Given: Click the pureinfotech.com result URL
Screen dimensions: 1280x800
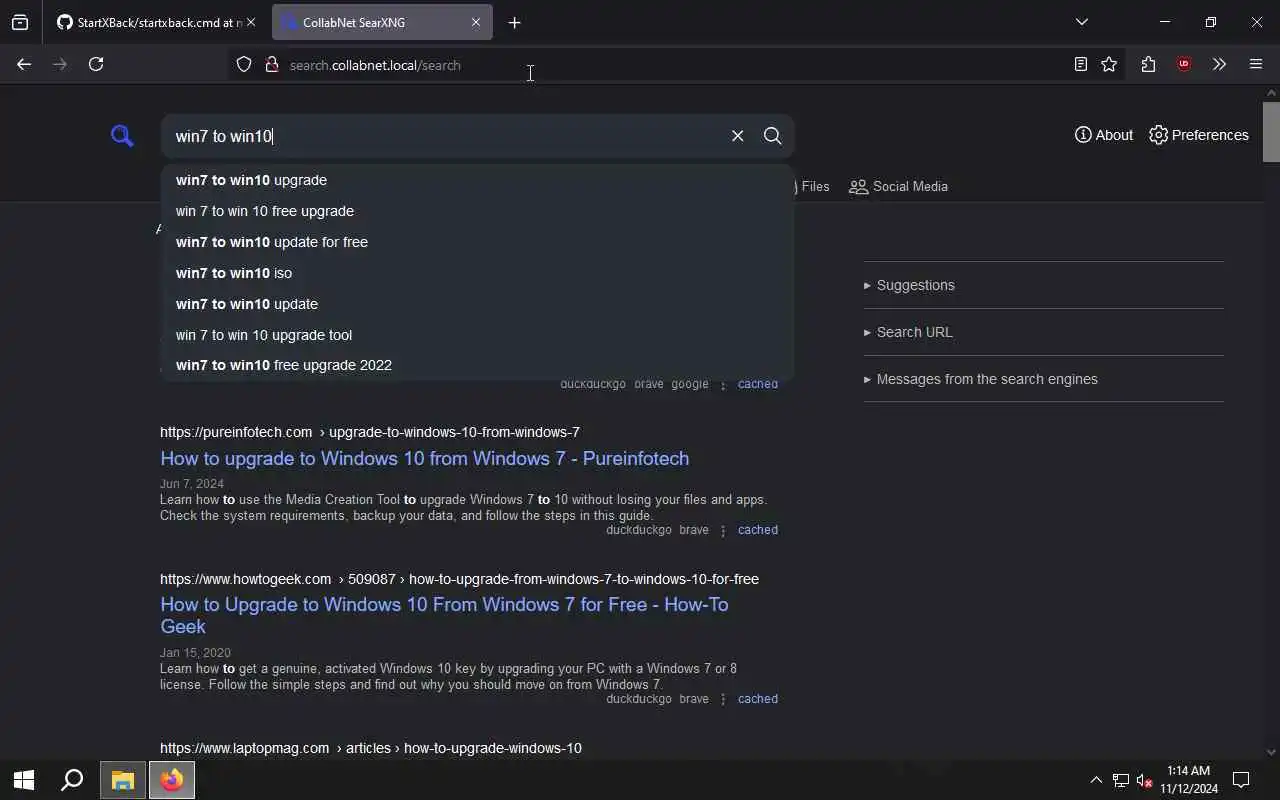Looking at the screenshot, I should click(x=370, y=432).
